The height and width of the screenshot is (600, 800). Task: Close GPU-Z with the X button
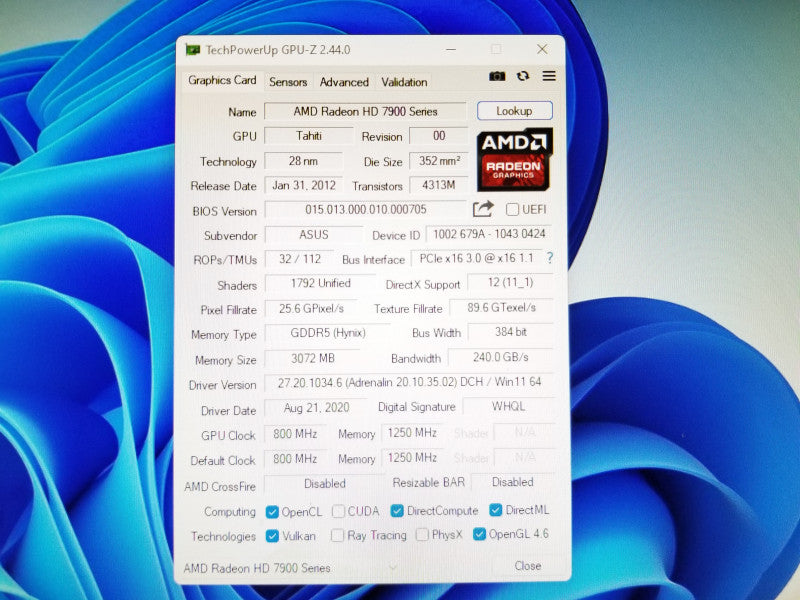(542, 49)
